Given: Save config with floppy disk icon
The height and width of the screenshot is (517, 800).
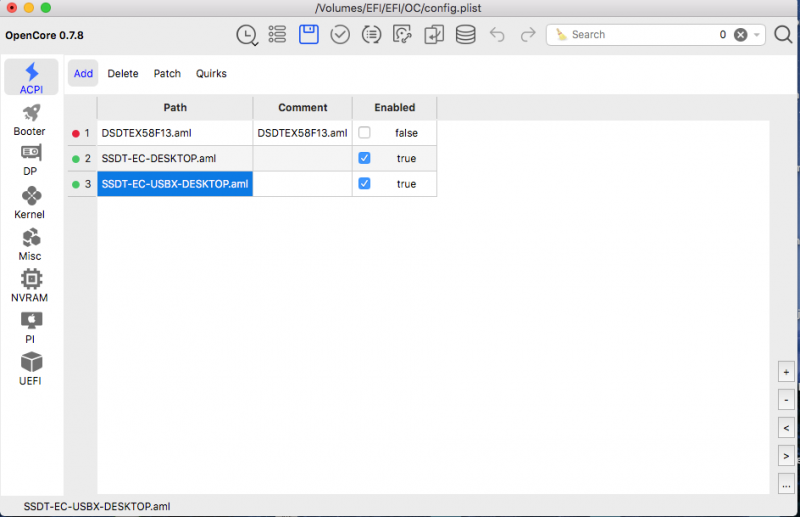Looking at the screenshot, I should [x=309, y=34].
